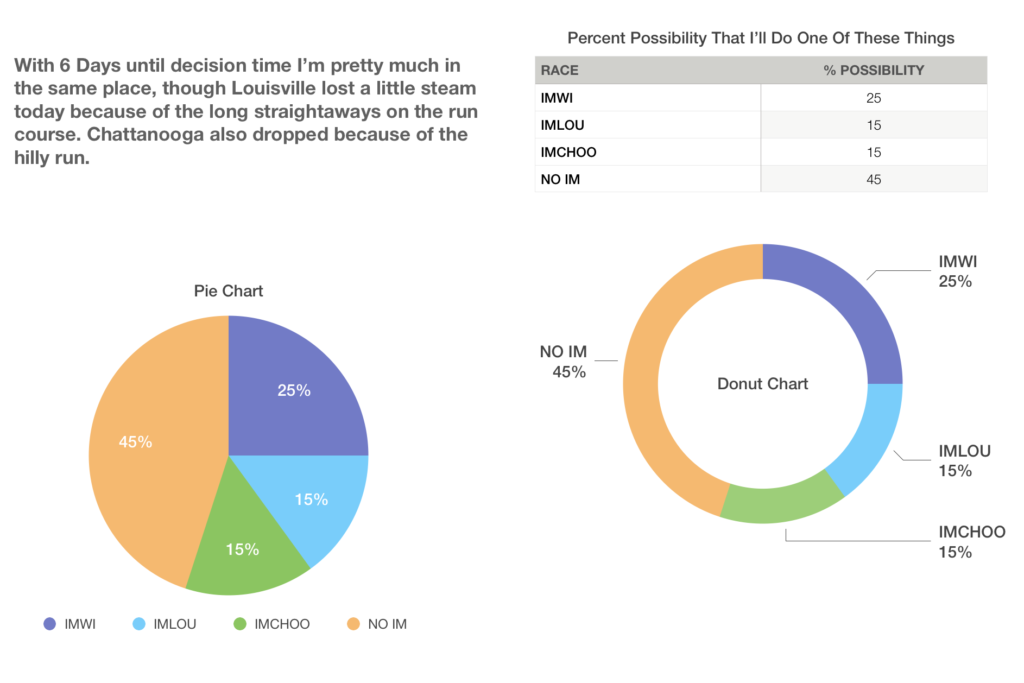This screenshot has width=1024, height=683.
Task: Click the green IMCHOO donut segment
Action: [x=785, y=502]
